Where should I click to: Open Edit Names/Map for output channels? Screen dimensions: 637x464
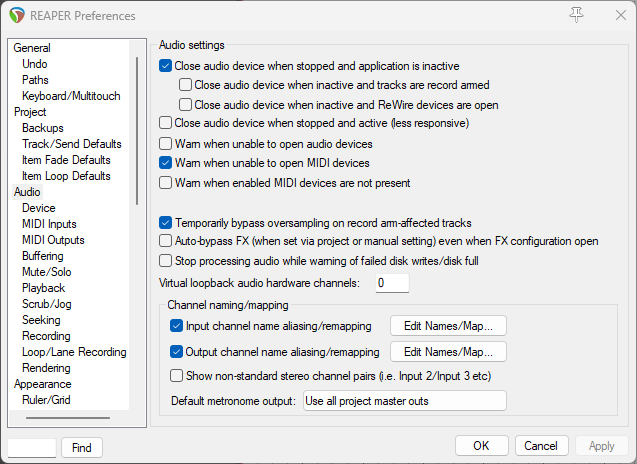(x=448, y=352)
